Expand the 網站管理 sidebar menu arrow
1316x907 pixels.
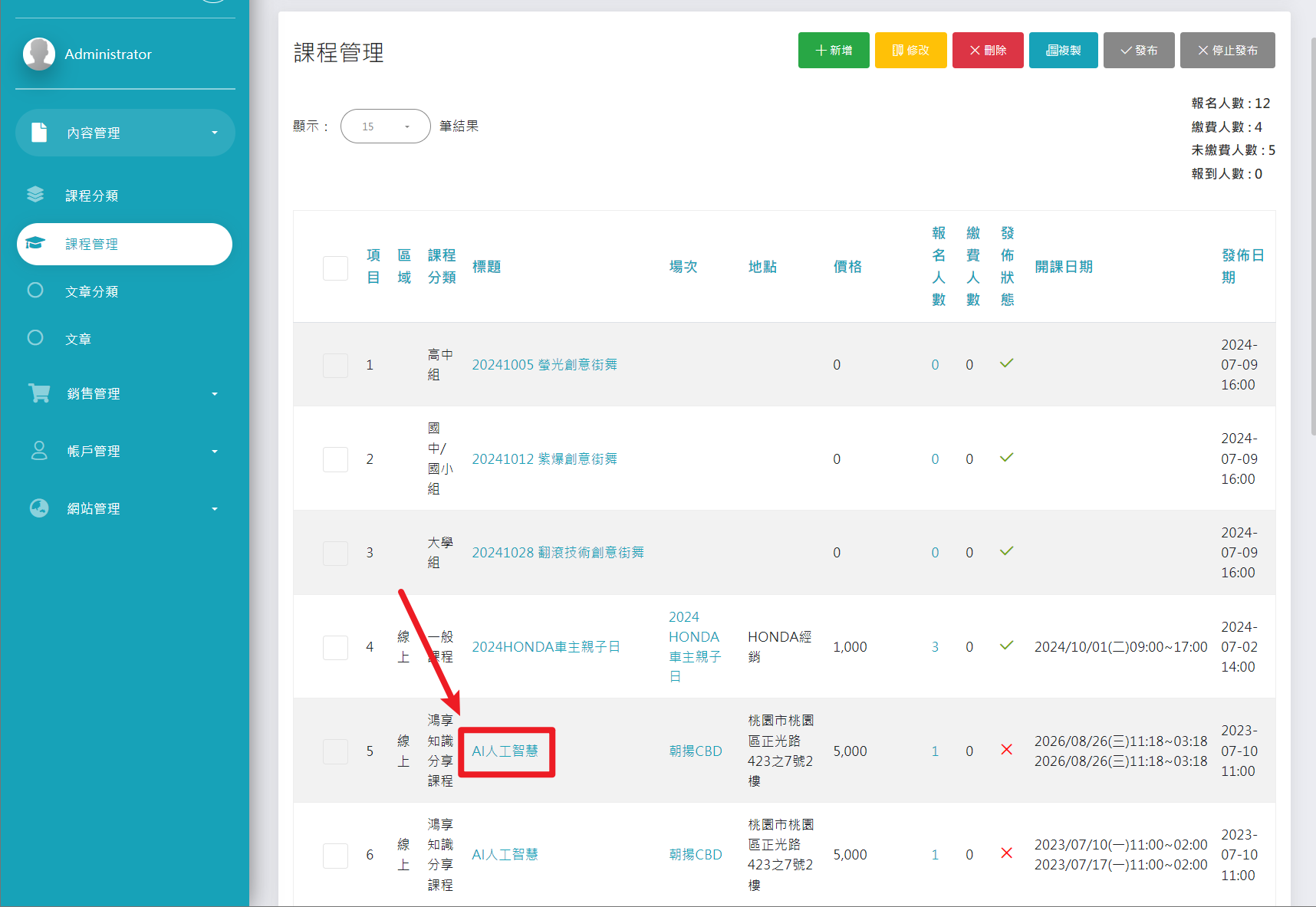tap(215, 509)
